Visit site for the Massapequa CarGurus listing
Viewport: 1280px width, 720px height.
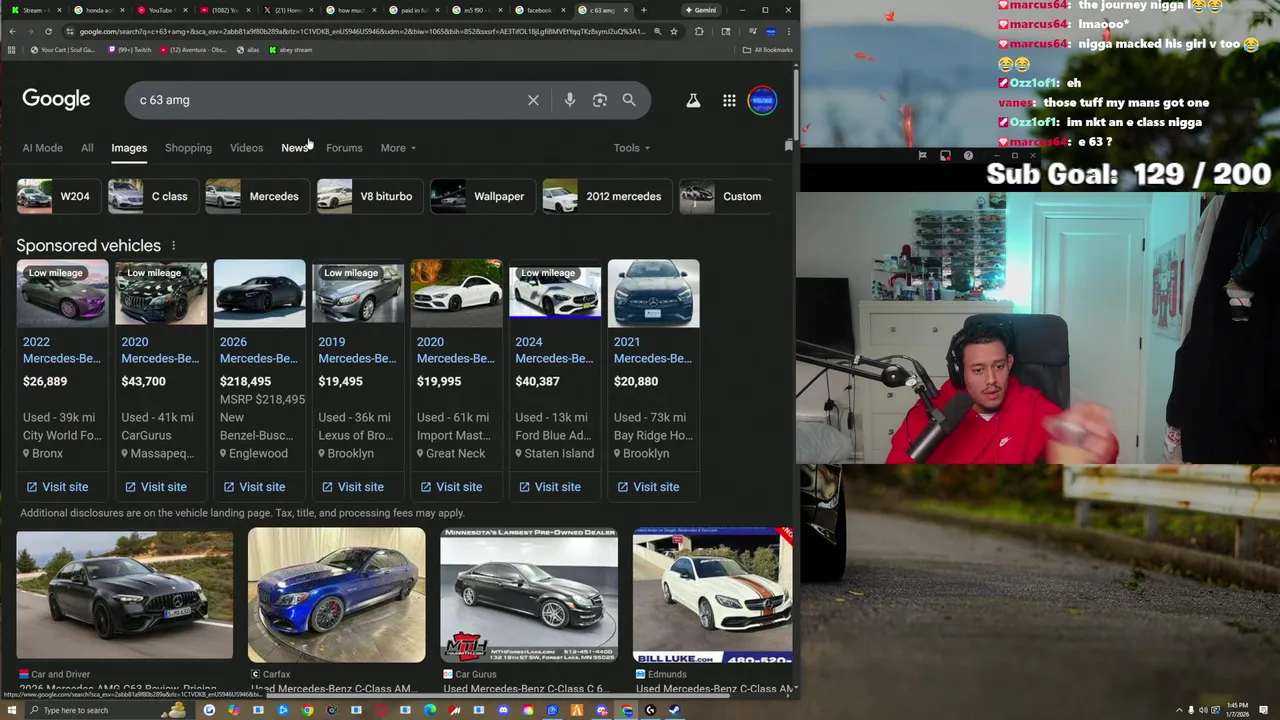click(155, 487)
